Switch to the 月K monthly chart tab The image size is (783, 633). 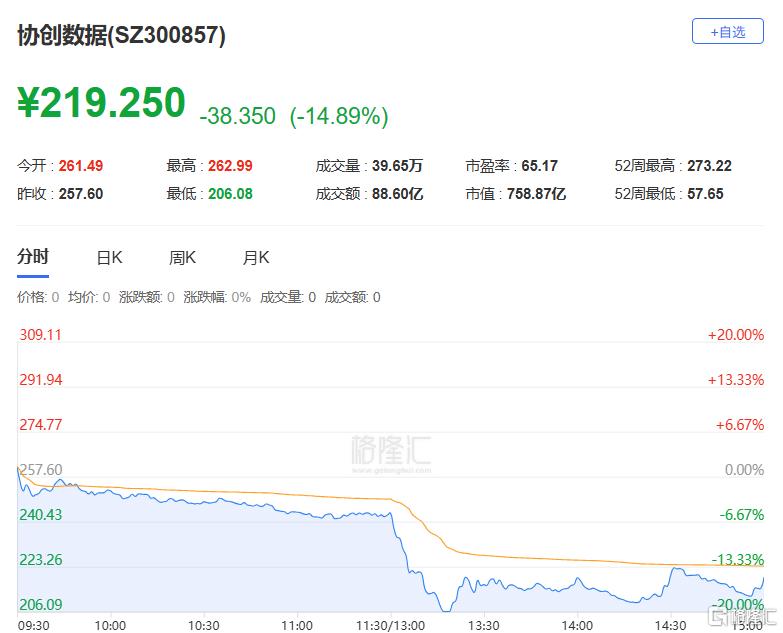pos(256,257)
